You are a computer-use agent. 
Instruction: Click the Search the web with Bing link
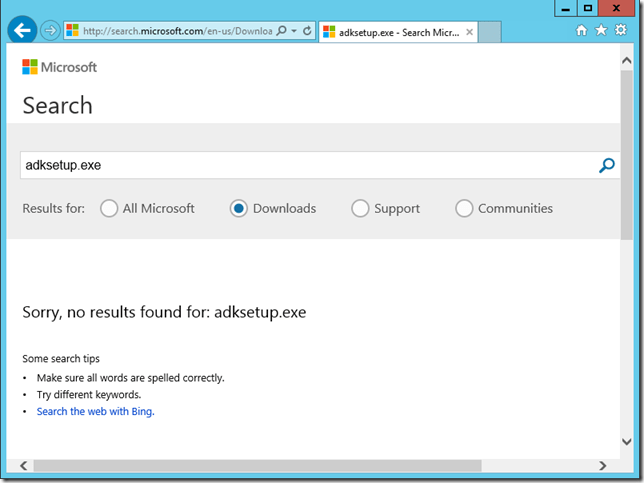tap(95, 411)
